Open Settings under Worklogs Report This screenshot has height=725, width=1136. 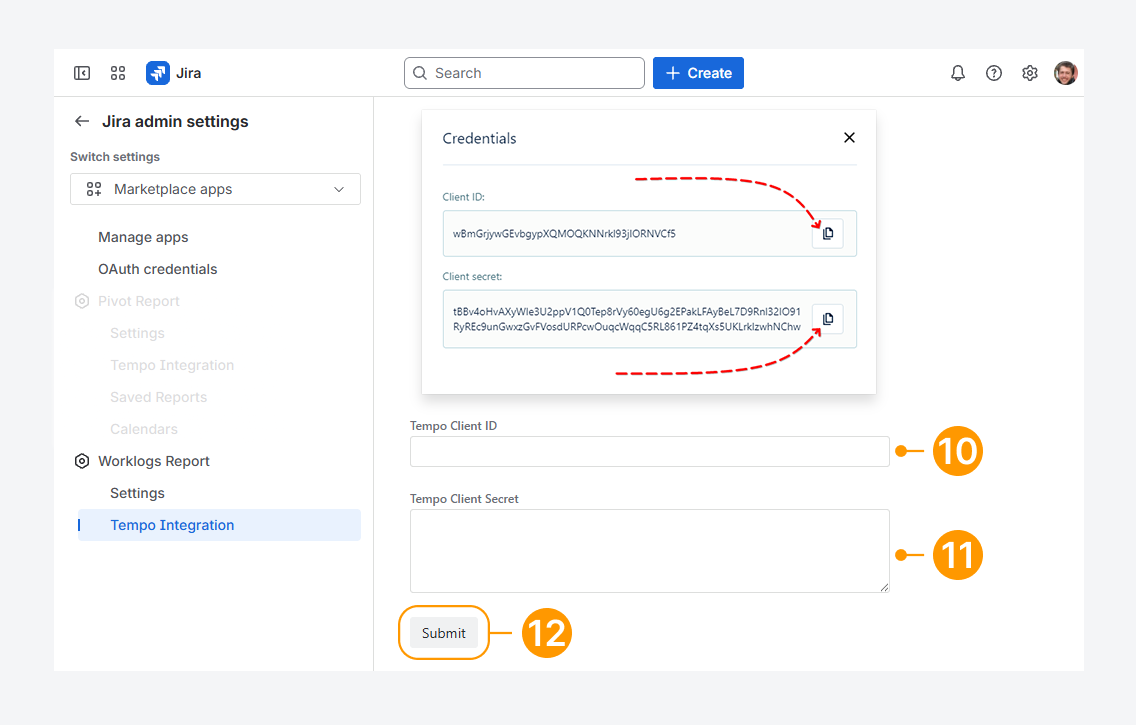point(138,493)
